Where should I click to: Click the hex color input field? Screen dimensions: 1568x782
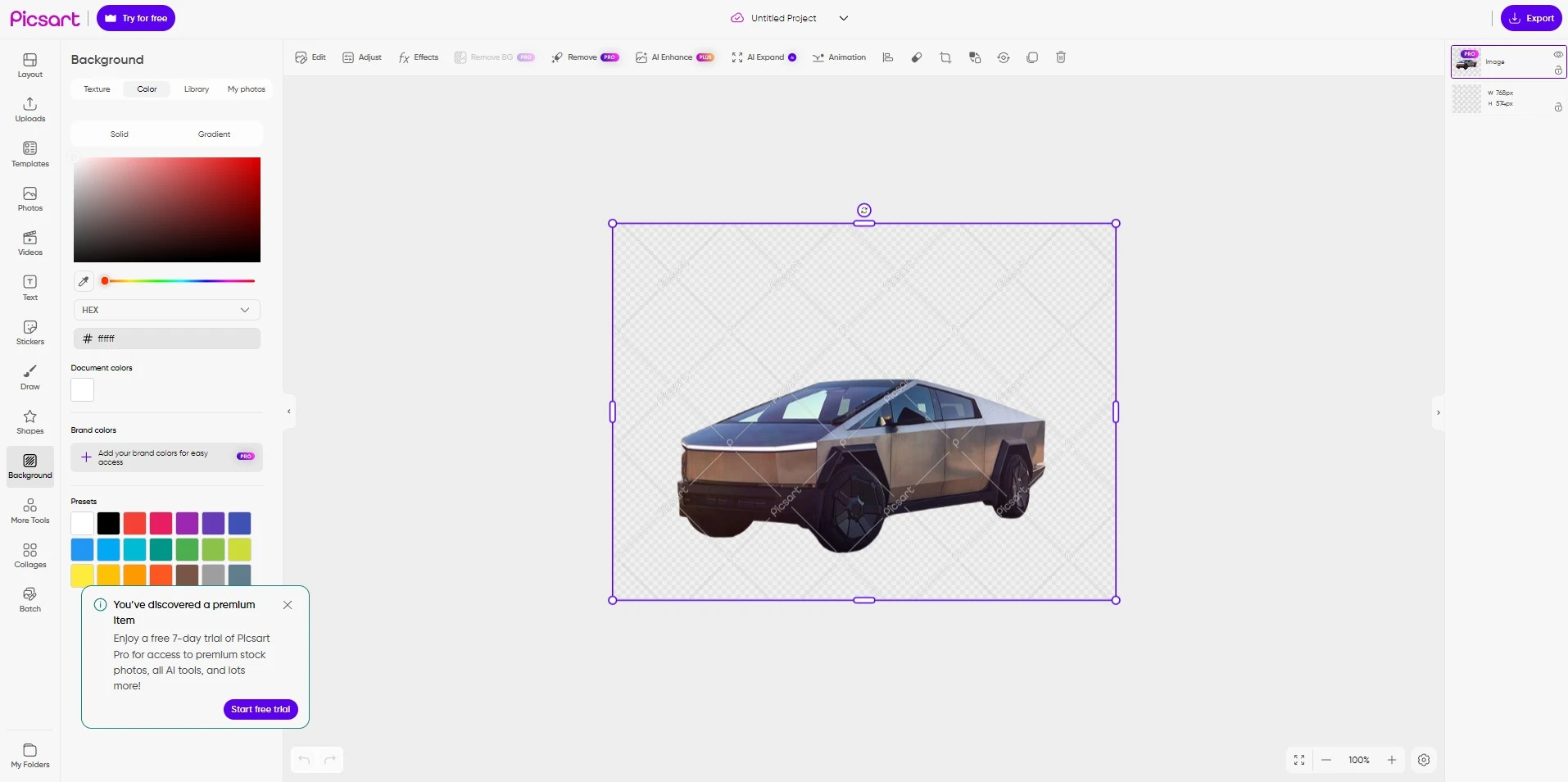pos(167,339)
